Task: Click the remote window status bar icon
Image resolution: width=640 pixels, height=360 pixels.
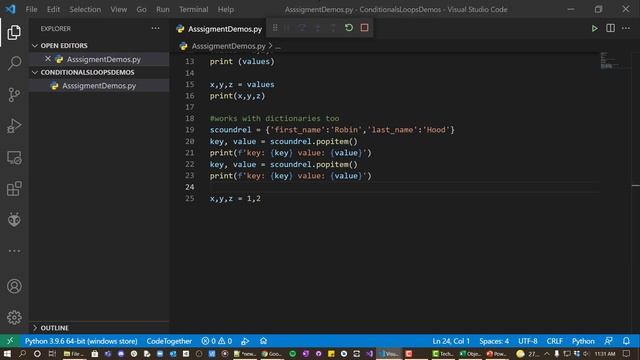Action: (10, 341)
